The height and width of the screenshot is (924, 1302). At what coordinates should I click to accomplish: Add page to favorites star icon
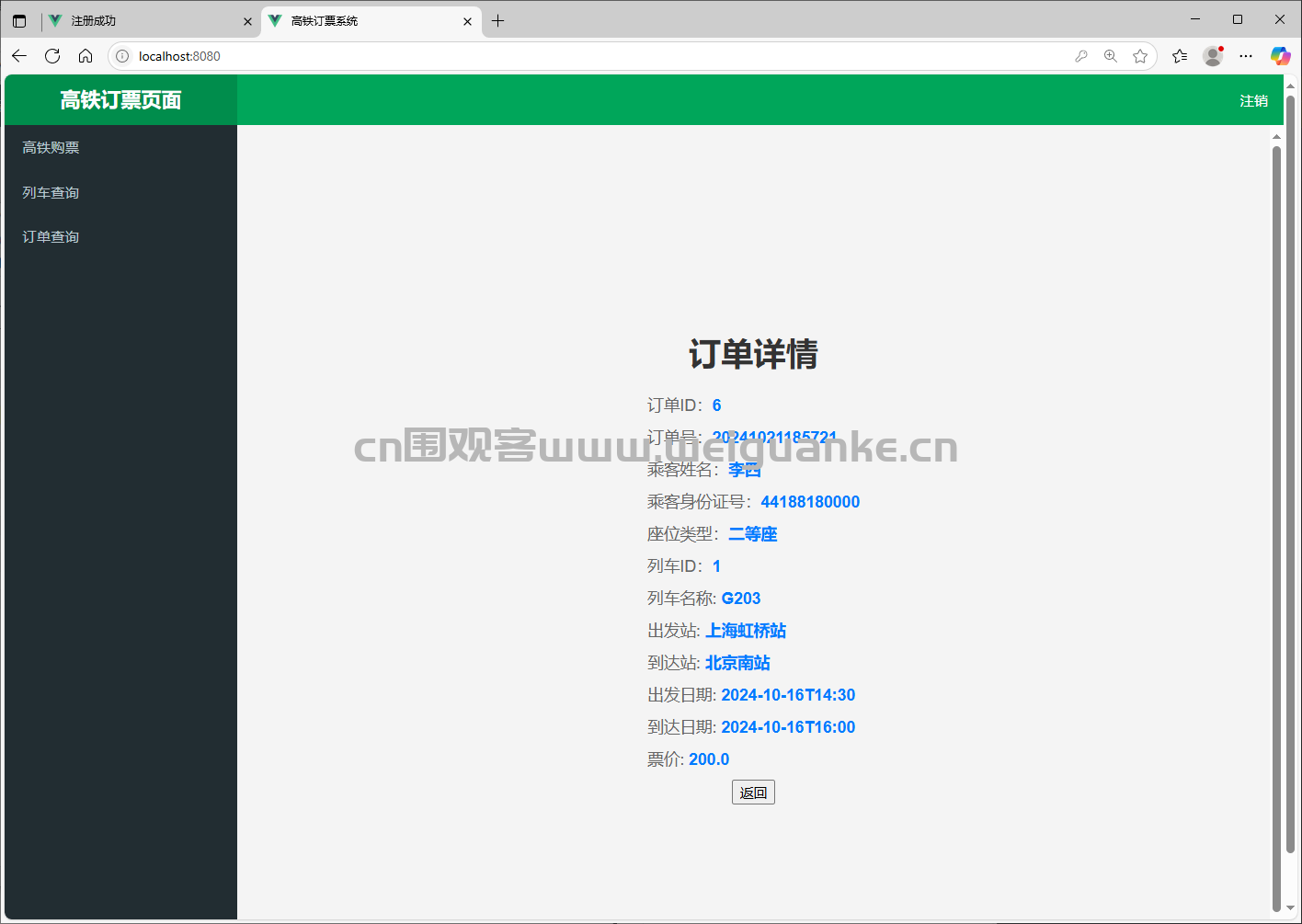(1140, 56)
